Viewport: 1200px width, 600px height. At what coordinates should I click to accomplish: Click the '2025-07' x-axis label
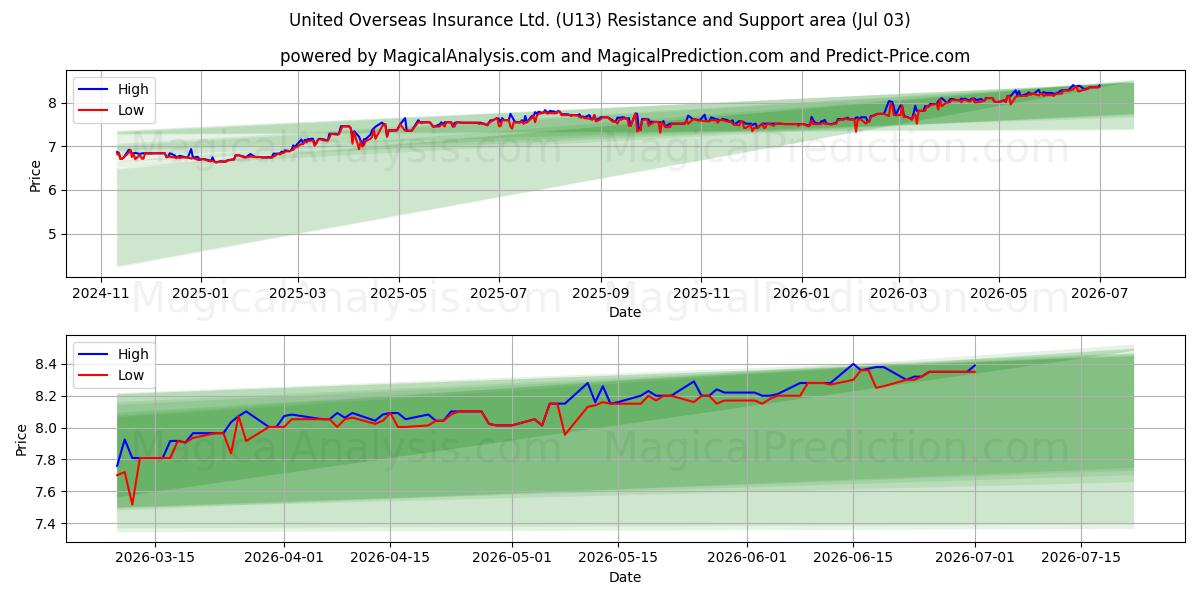499,294
